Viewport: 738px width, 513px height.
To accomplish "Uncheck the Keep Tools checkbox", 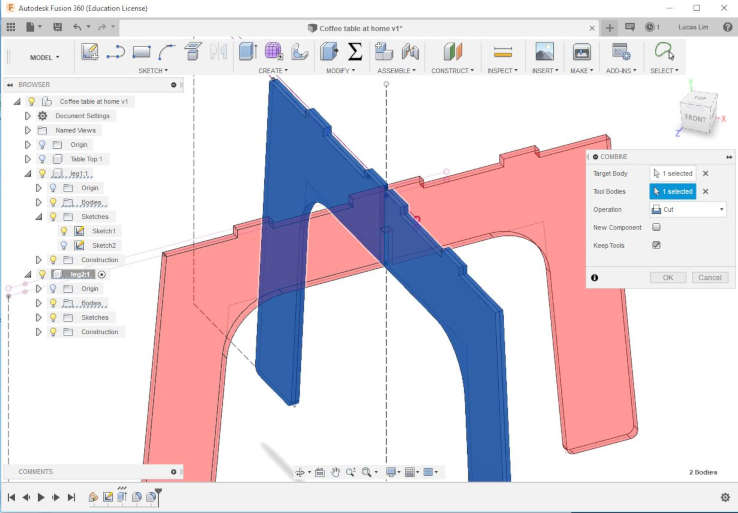I will coord(656,245).
